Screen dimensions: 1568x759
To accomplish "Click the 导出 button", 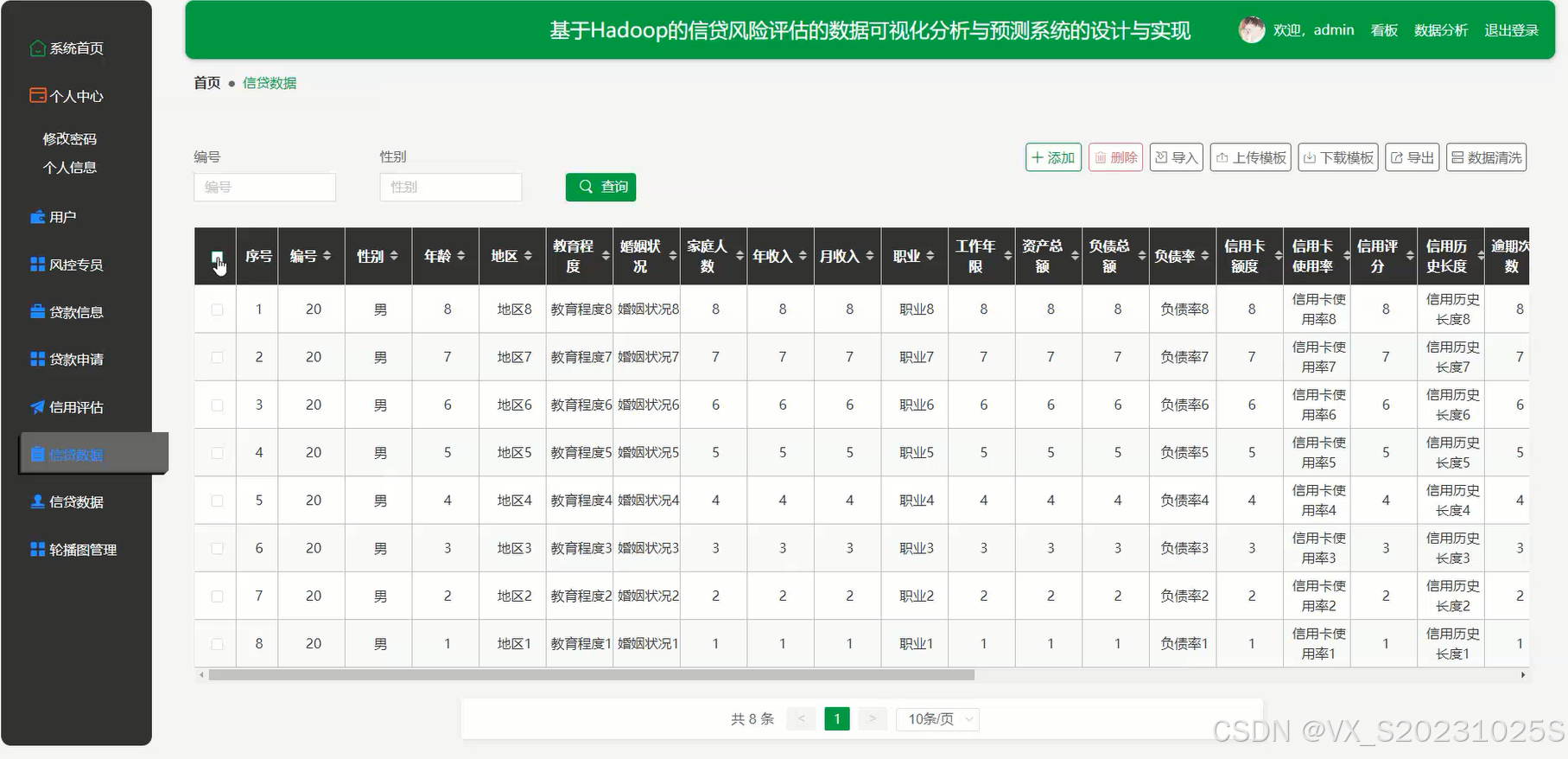I will pyautogui.click(x=1412, y=157).
